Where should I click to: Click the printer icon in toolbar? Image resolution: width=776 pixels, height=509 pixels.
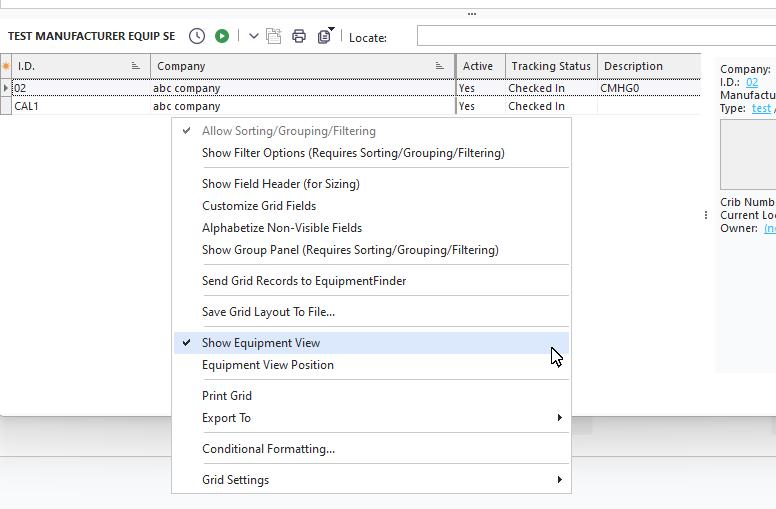[x=299, y=36]
